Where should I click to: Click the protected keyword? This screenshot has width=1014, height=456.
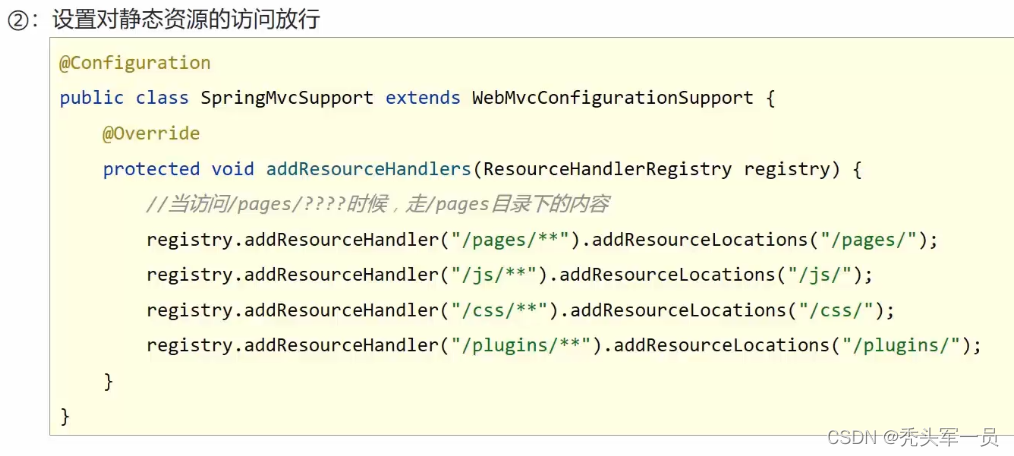151,169
